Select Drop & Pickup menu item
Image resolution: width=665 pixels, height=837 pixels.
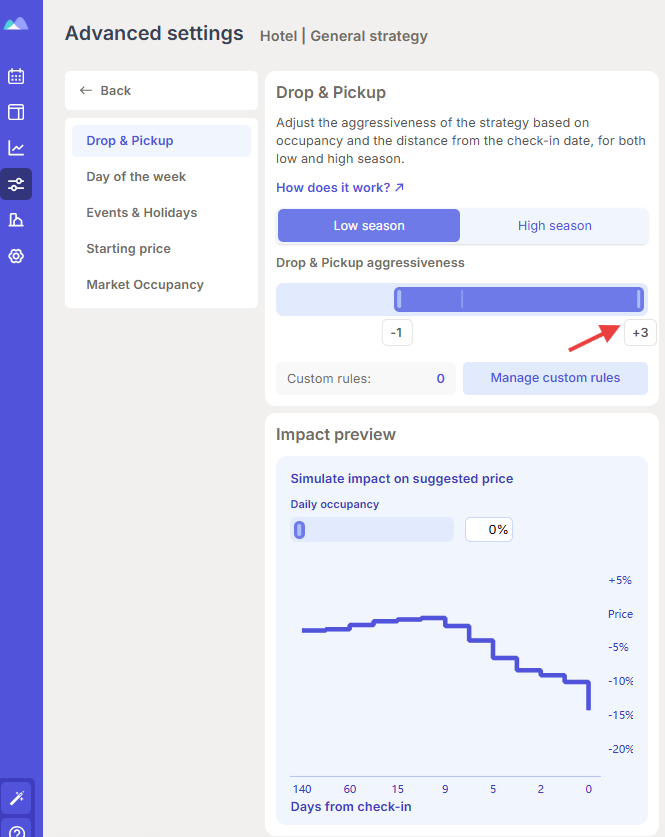pyautogui.click(x=130, y=141)
